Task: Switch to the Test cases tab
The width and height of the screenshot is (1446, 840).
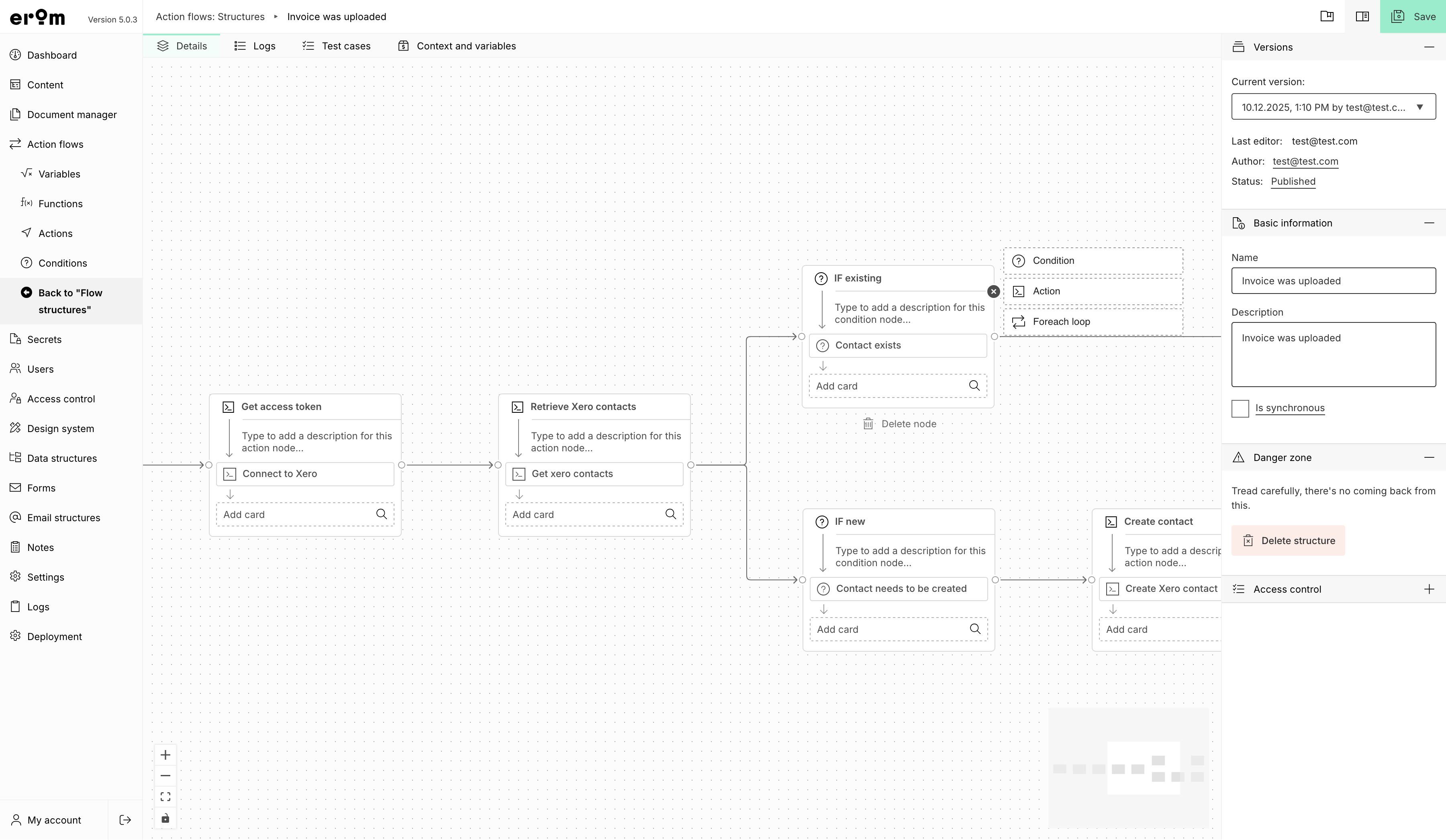Action: pos(337,46)
